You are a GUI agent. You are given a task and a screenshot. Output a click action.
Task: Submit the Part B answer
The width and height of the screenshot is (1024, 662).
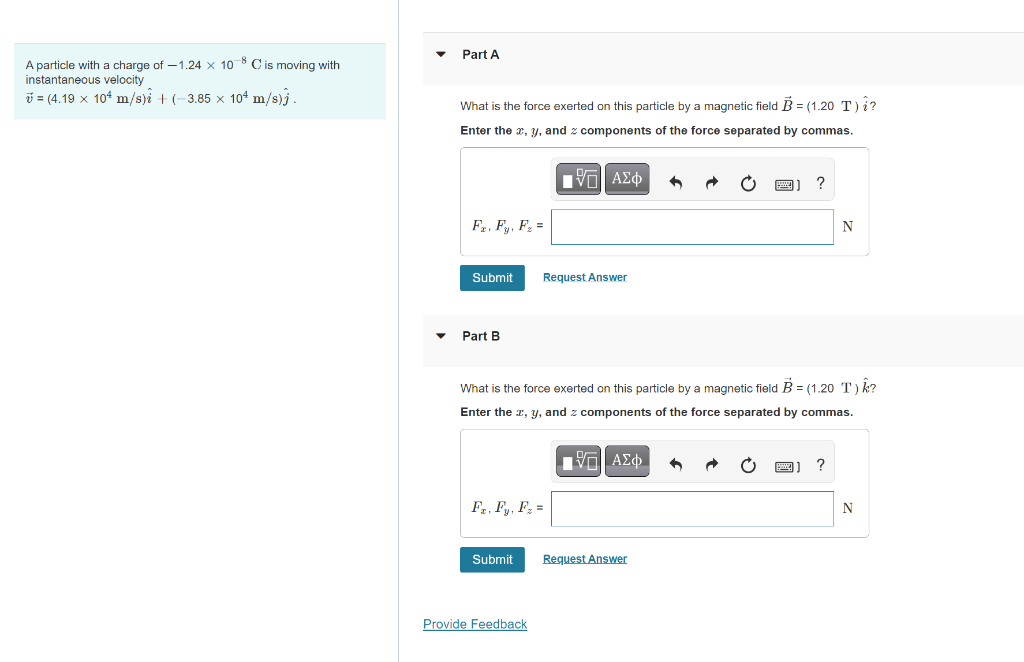tap(492, 559)
